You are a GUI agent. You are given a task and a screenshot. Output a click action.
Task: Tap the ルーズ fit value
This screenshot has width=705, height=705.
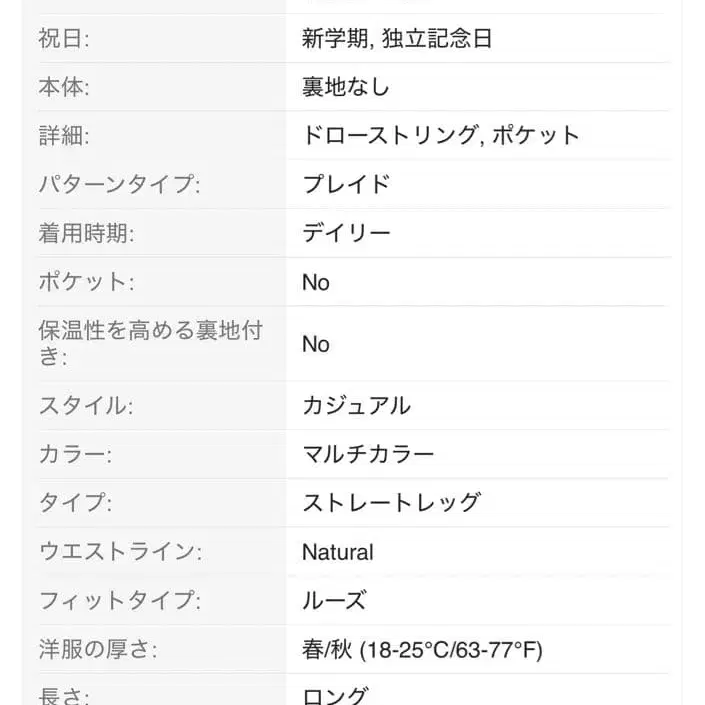[x=334, y=601]
